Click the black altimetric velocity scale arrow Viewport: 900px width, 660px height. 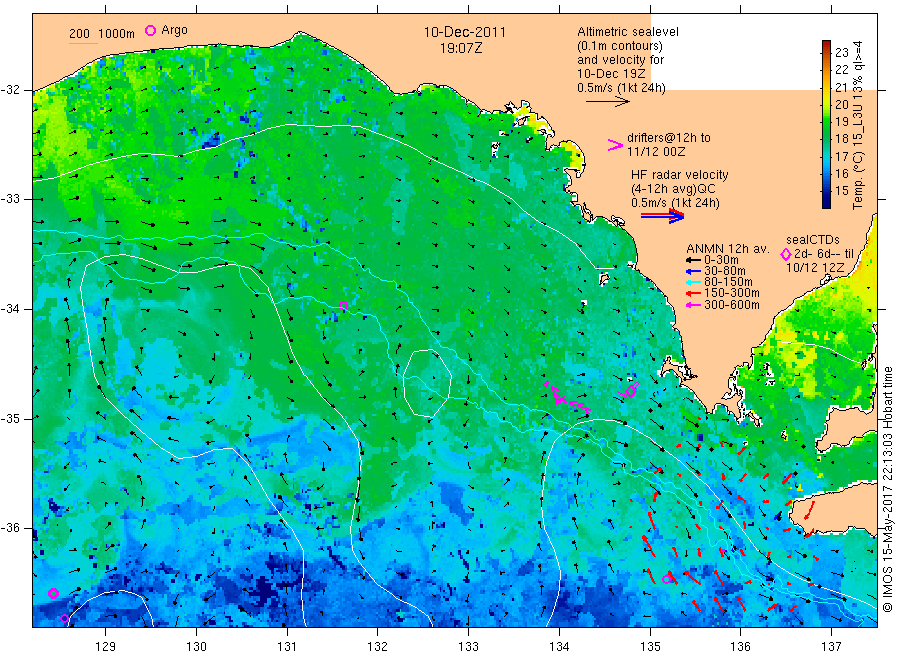(608, 102)
